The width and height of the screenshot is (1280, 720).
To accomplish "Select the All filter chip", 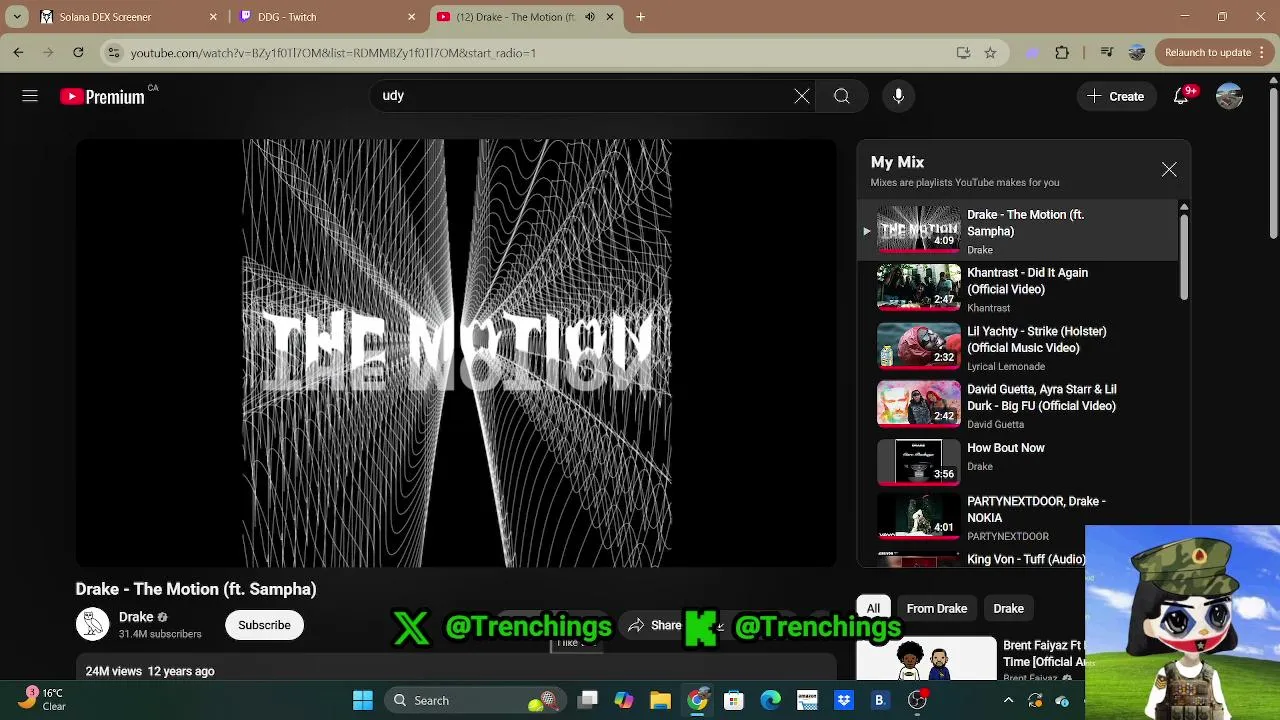I will [x=873, y=608].
